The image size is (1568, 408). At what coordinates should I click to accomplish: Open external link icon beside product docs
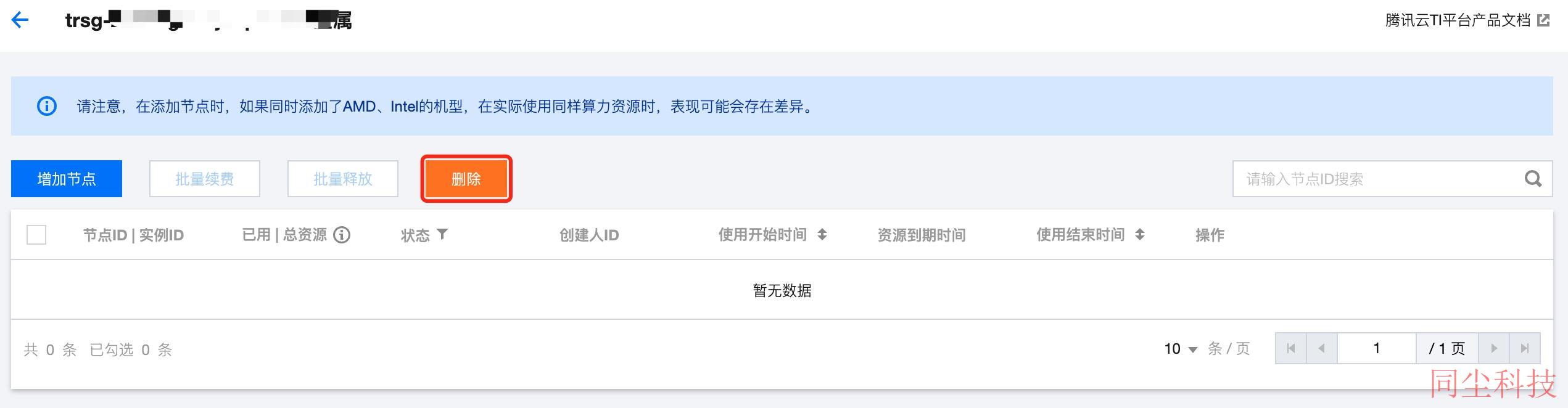coord(1543,20)
